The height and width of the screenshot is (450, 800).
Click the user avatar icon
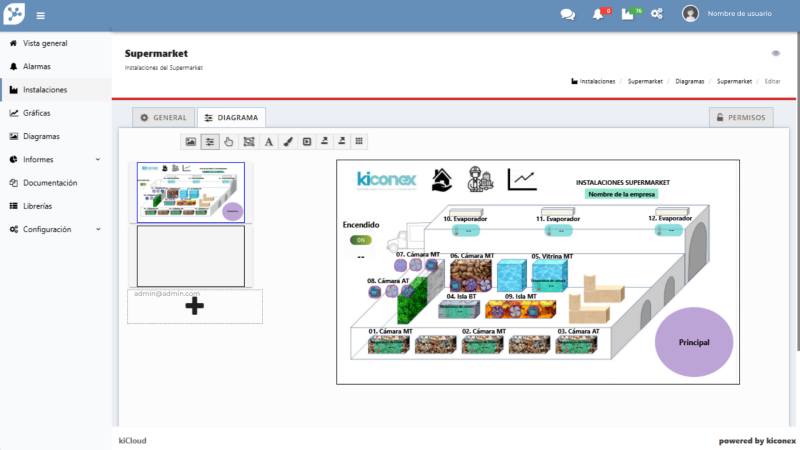(x=690, y=13)
